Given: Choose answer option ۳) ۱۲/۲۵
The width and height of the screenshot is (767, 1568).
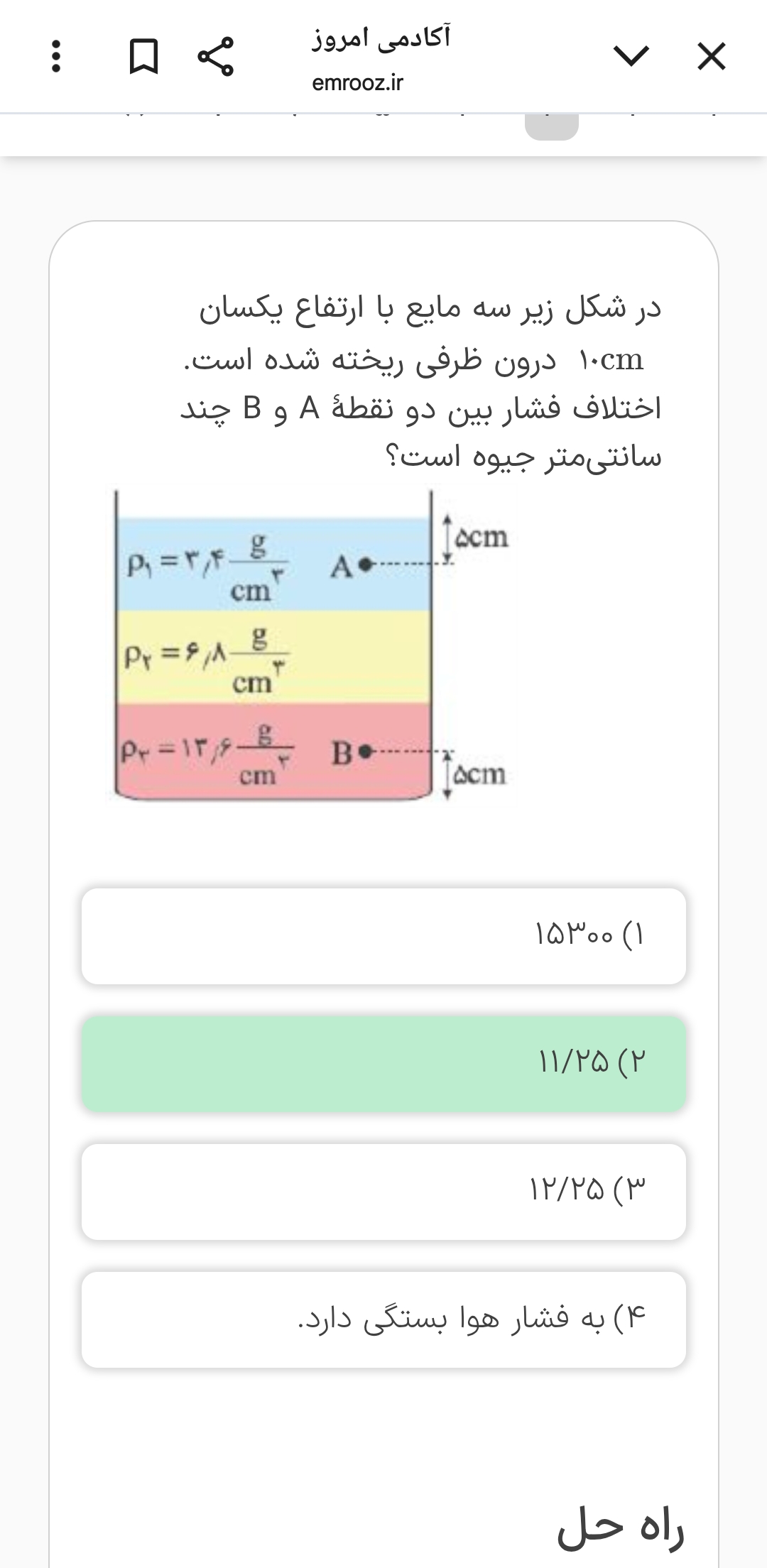Looking at the screenshot, I should click(x=383, y=1191).
